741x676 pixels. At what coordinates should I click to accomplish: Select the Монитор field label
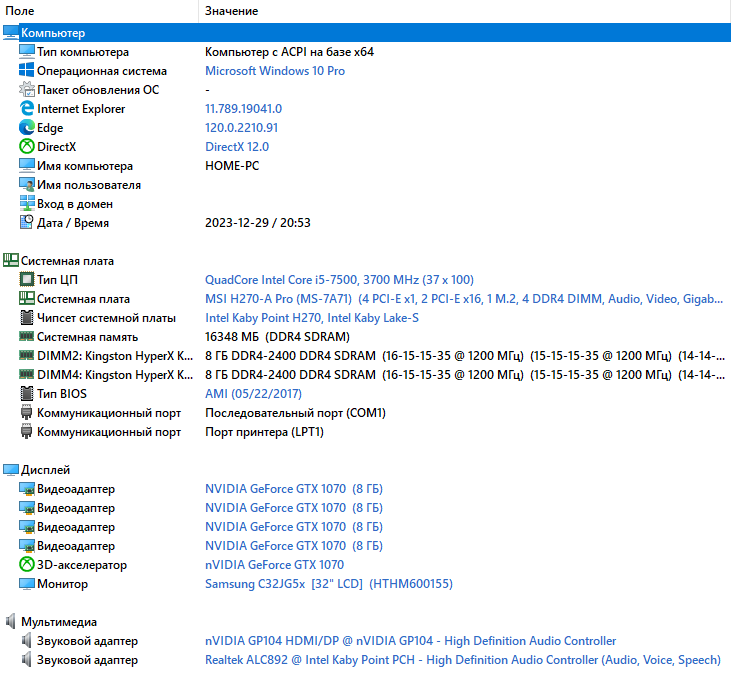[62, 584]
